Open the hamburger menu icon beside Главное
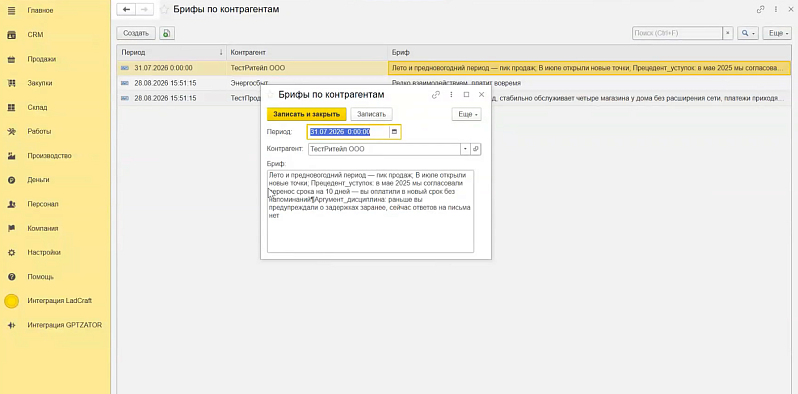The image size is (798, 394). click(x=11, y=10)
